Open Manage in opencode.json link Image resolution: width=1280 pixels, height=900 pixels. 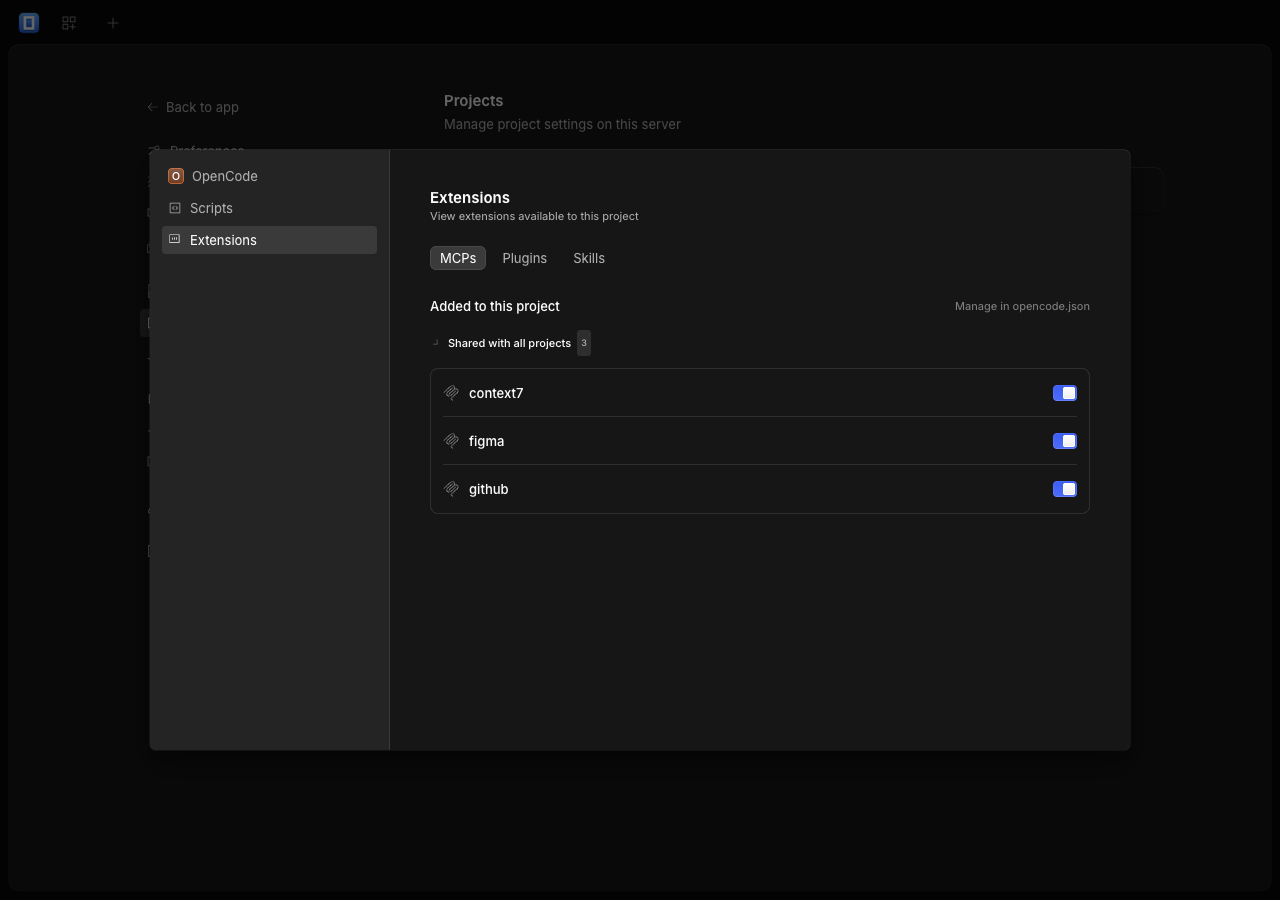pyautogui.click(x=1022, y=306)
